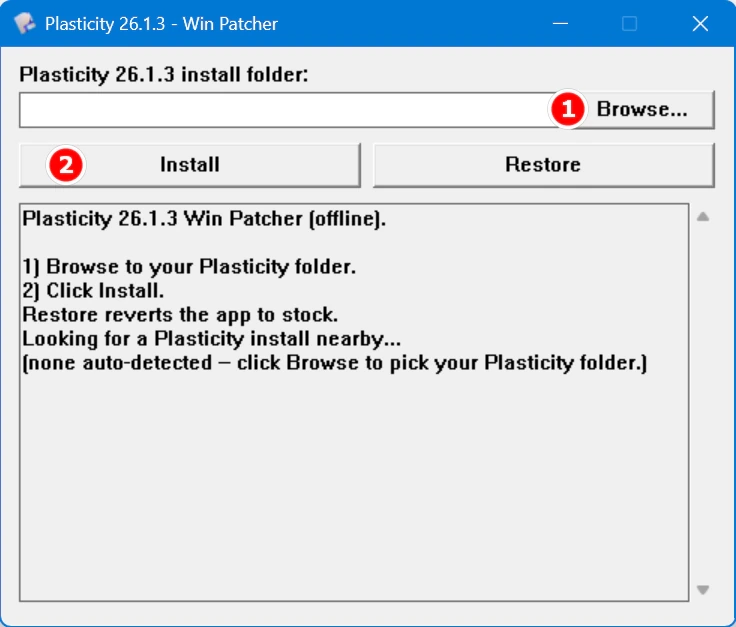Click the Plasticity app icon in title bar
This screenshot has width=736, height=627.
point(24,23)
